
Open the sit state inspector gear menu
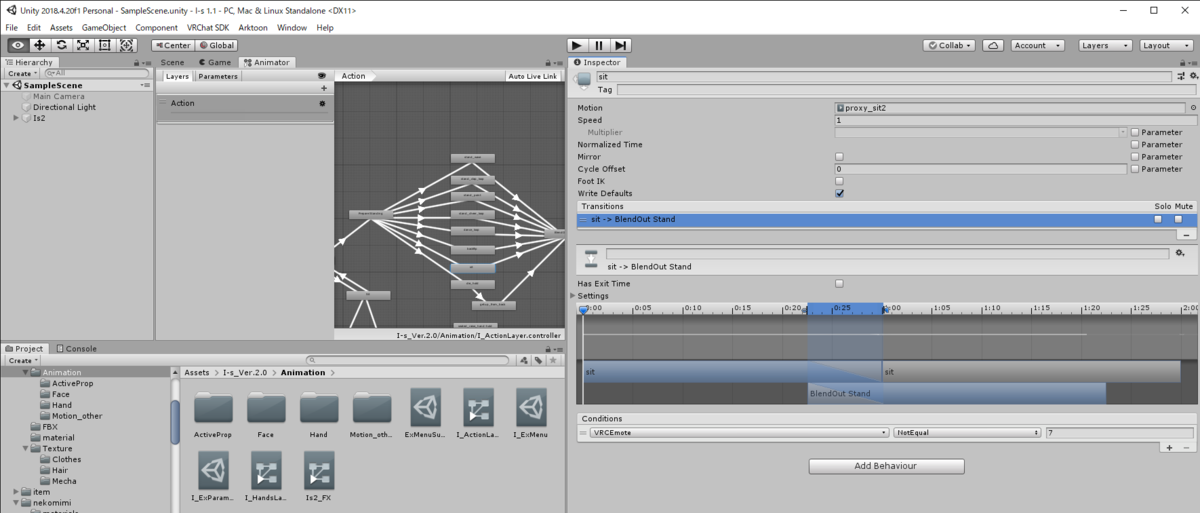1192,76
